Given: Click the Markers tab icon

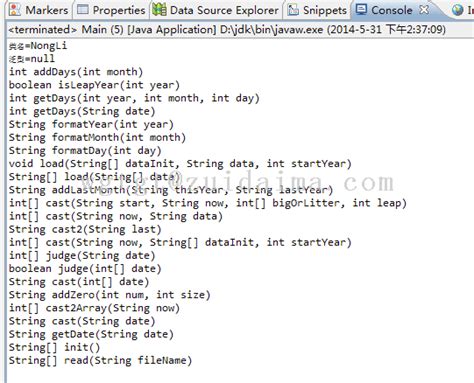Looking at the screenshot, I should coord(15,10).
